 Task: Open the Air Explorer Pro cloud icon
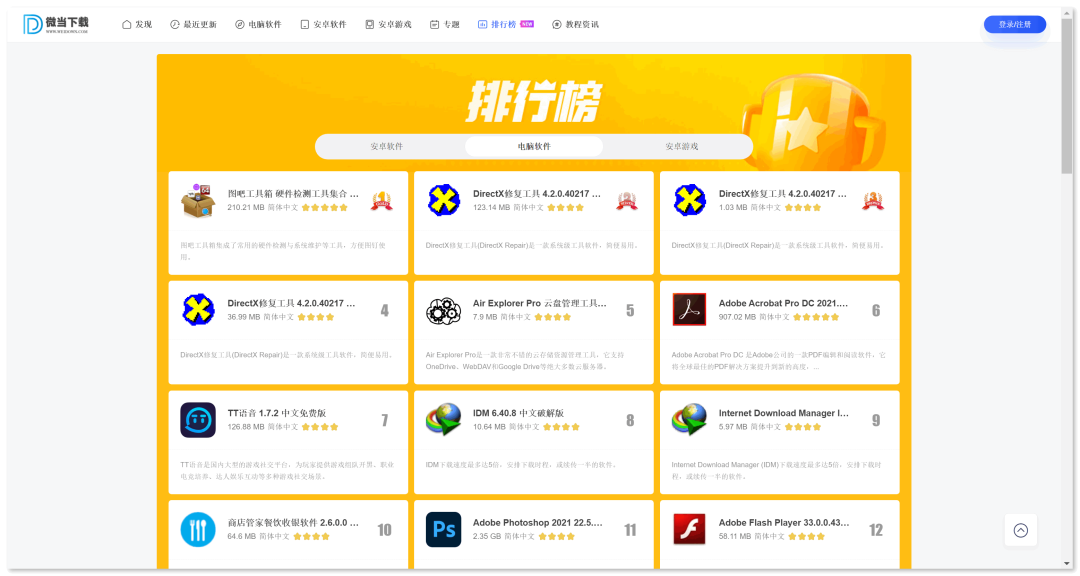tap(443, 309)
